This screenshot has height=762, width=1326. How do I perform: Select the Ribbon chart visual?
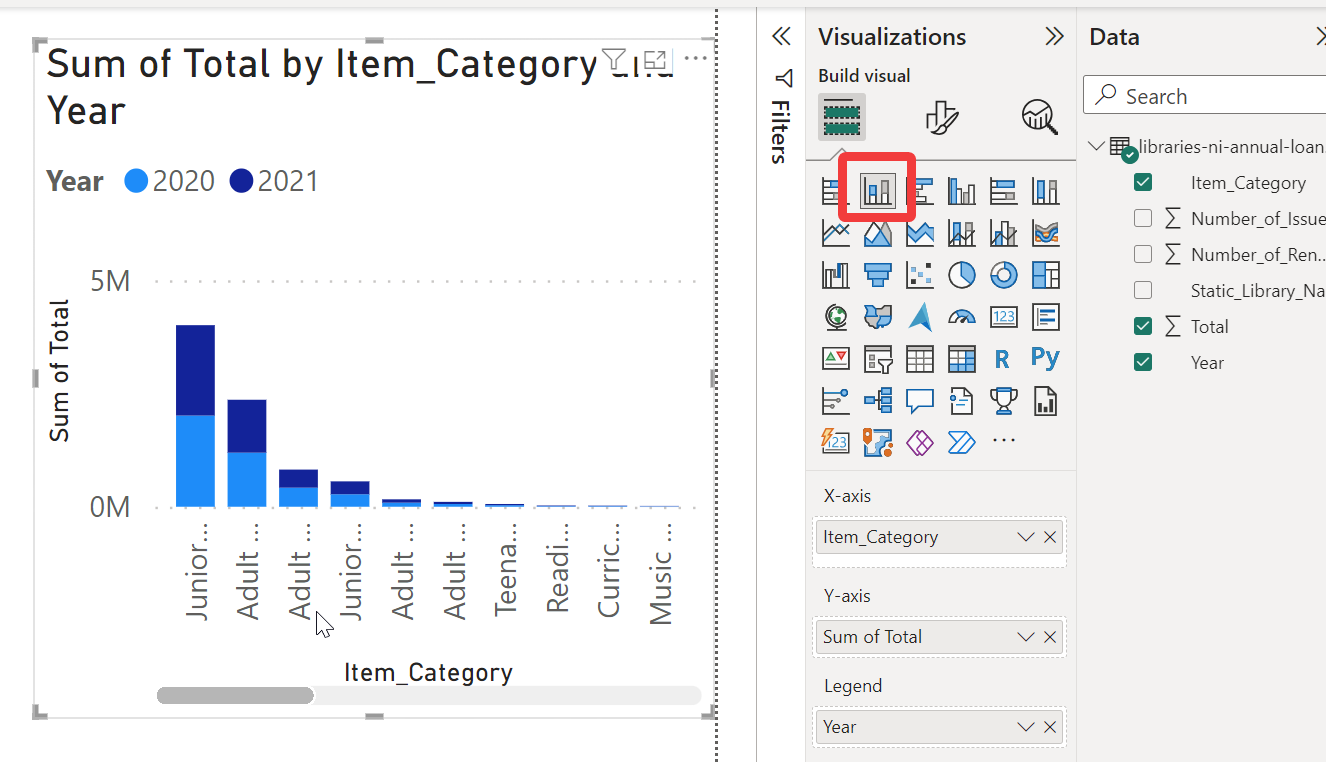[x=1045, y=233]
